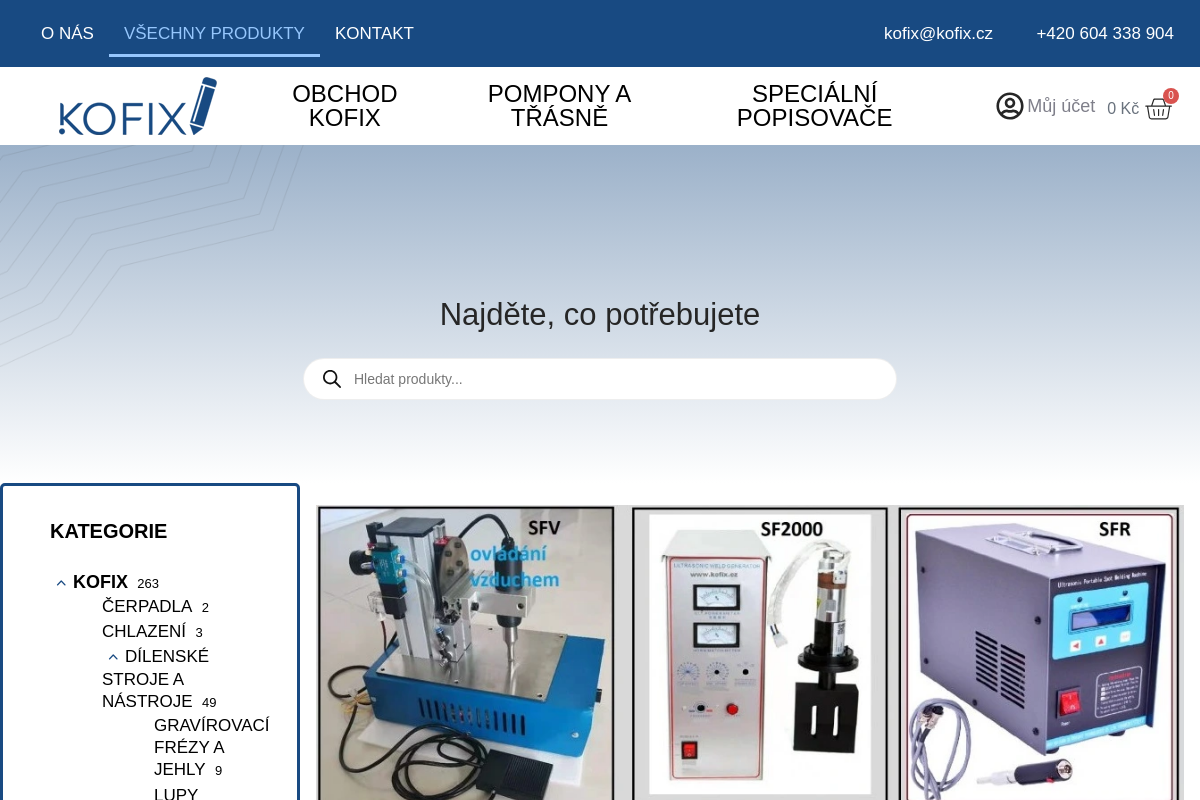
Task: Click the magnifier icon in search bar
Action: pyautogui.click(x=332, y=379)
